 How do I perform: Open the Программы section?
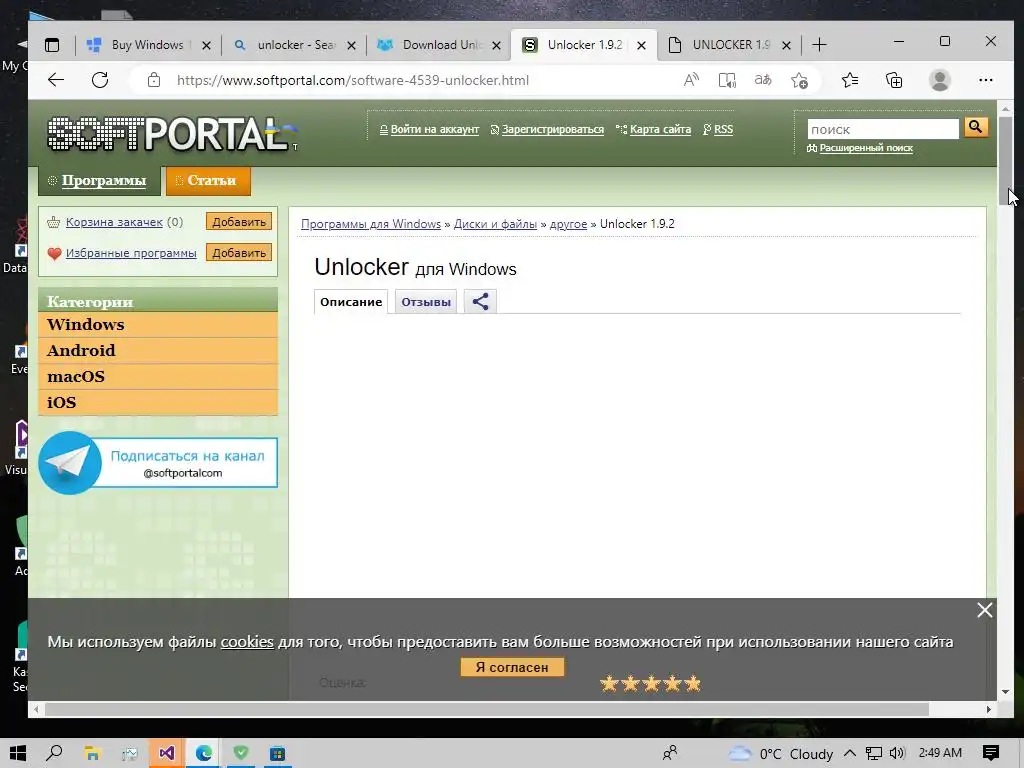(x=99, y=181)
